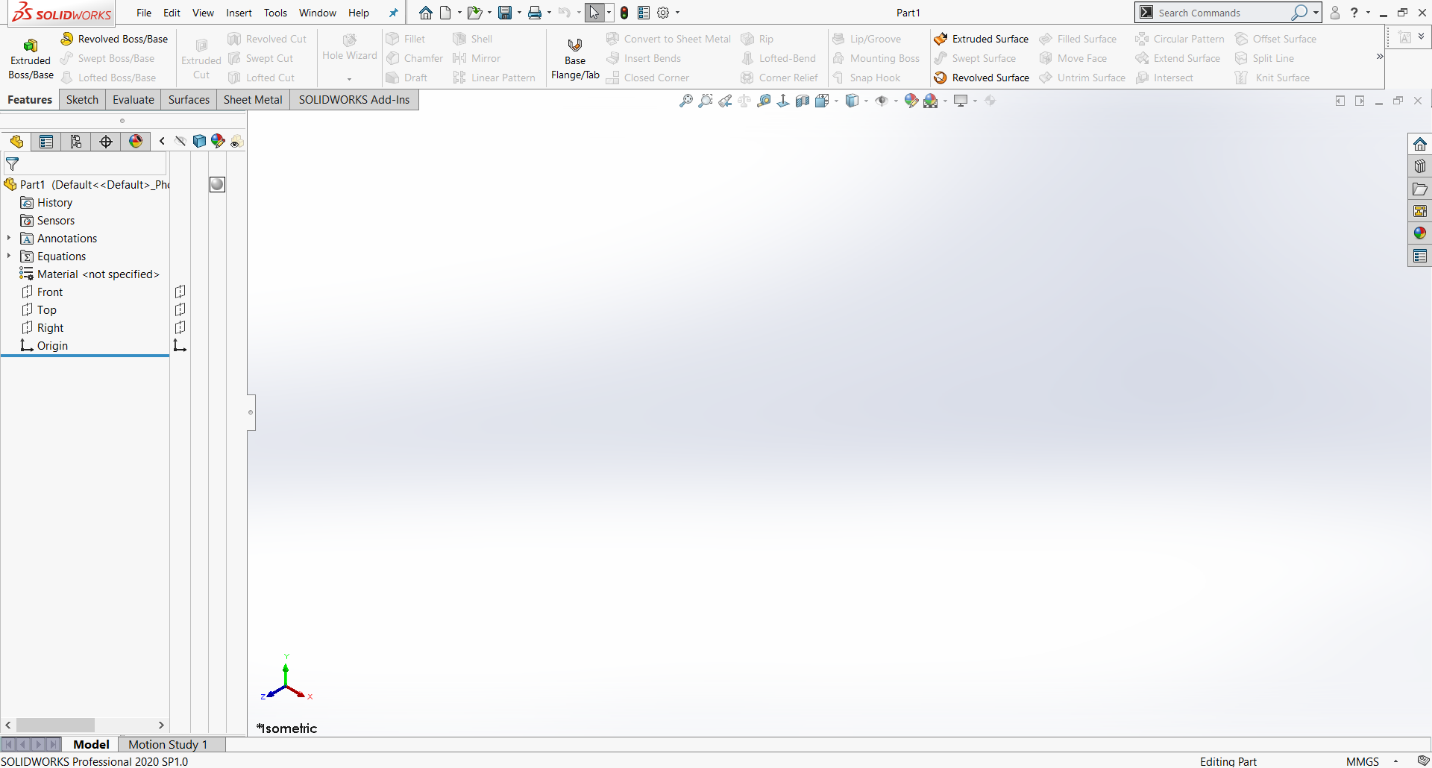Toggle Hide/Show Items in heads-up toolbar
1432x768 pixels.
[883, 100]
